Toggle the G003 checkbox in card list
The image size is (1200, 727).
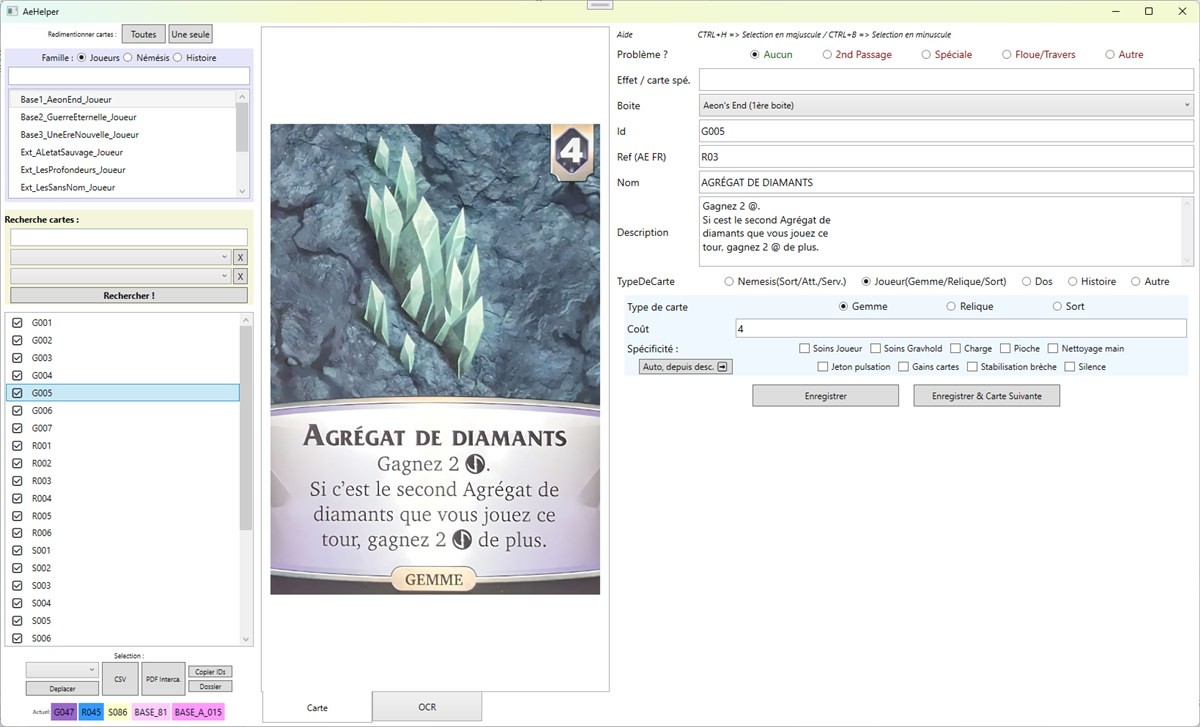pos(17,358)
